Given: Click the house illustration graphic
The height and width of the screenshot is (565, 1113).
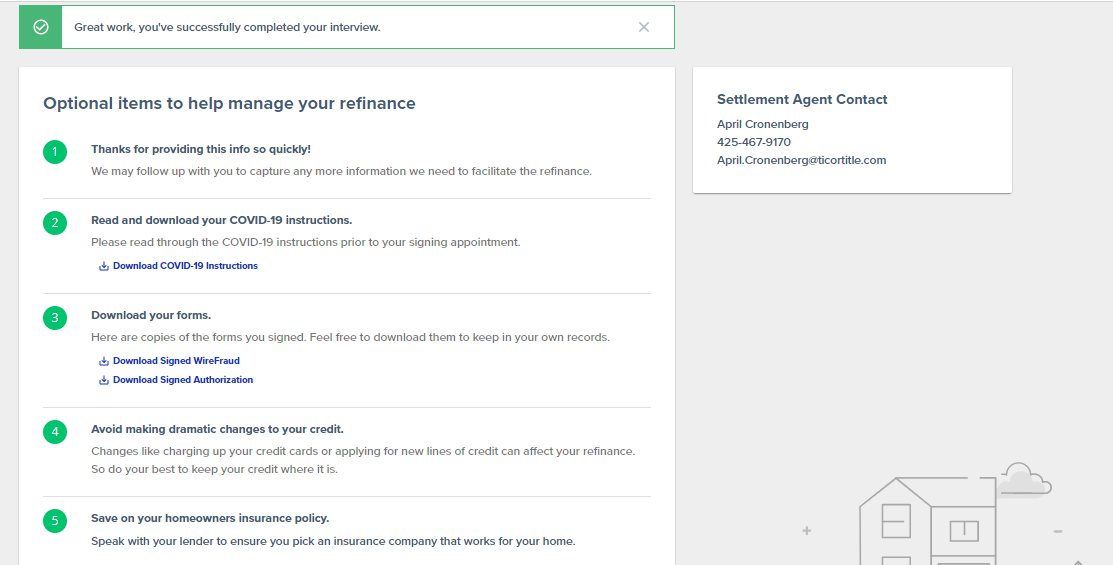Looking at the screenshot, I should (928, 522).
